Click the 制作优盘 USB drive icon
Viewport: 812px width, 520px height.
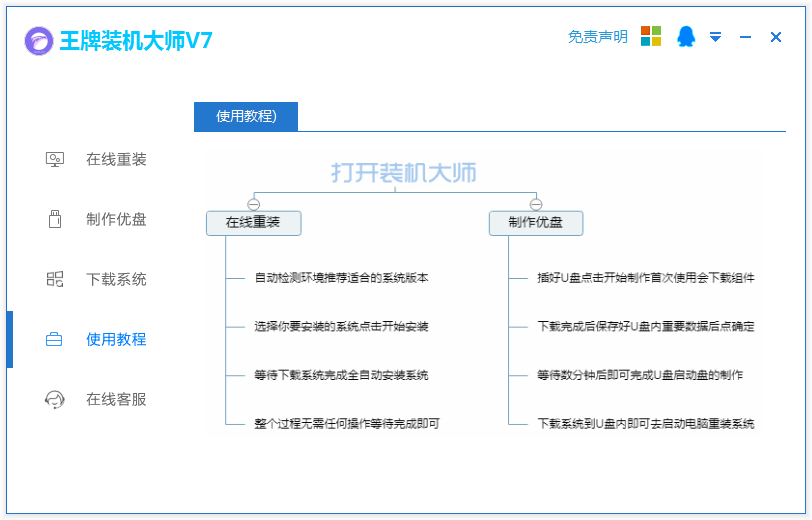click(55, 219)
